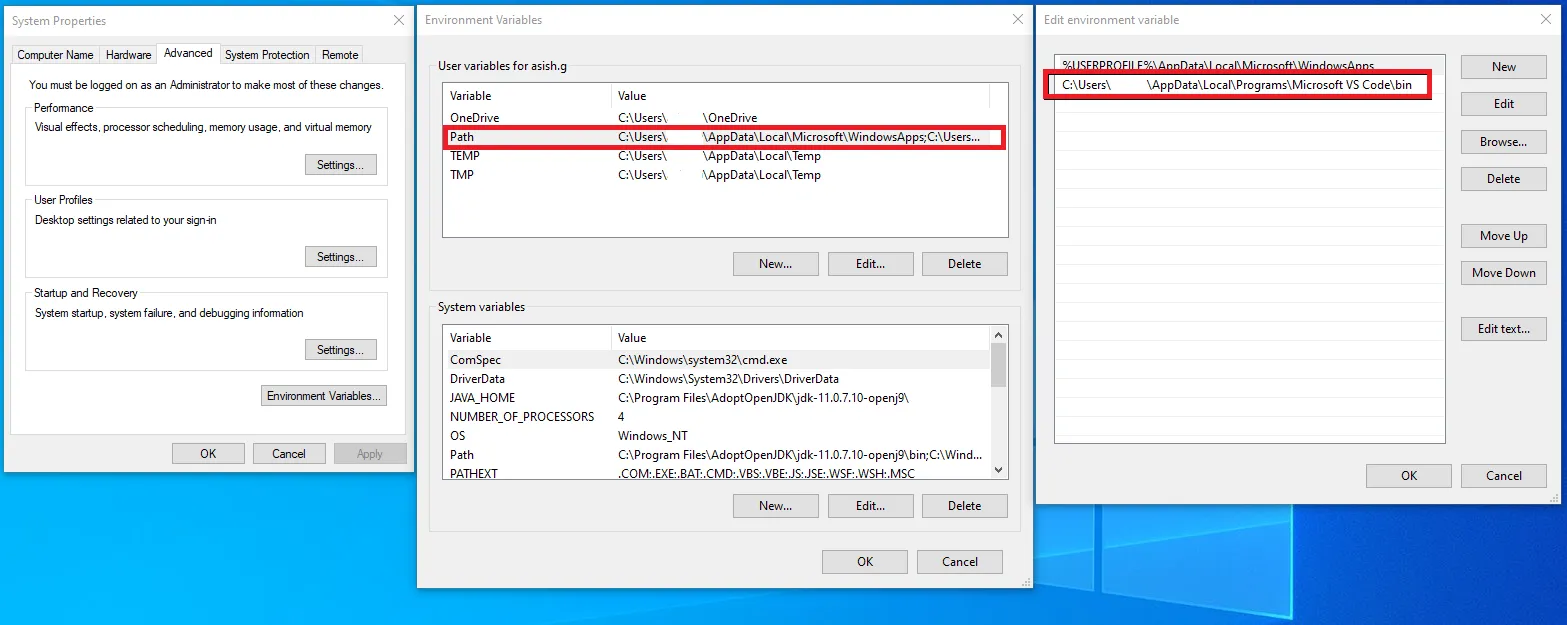Close the Environment Variables window
This screenshot has width=1567, height=625.
(1018, 19)
